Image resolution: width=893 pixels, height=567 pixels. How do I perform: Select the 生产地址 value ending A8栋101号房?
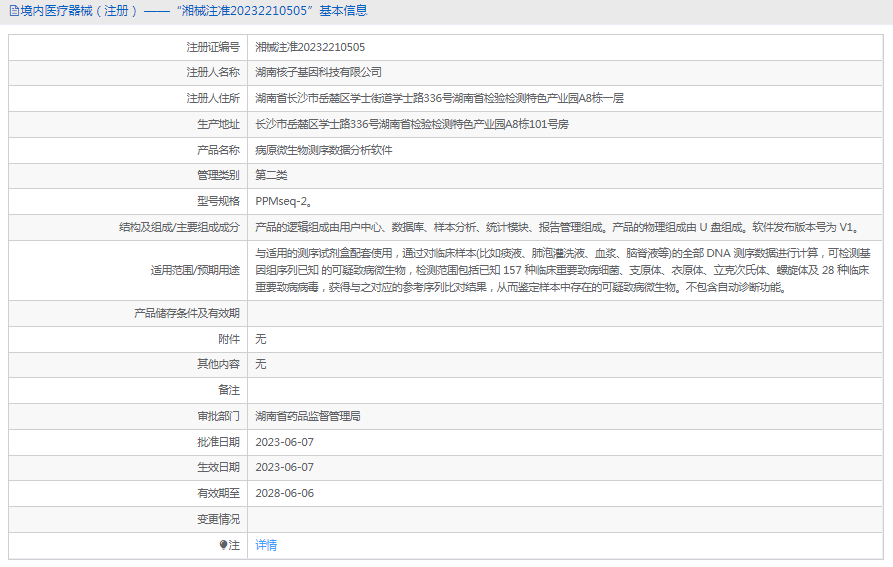pos(412,124)
